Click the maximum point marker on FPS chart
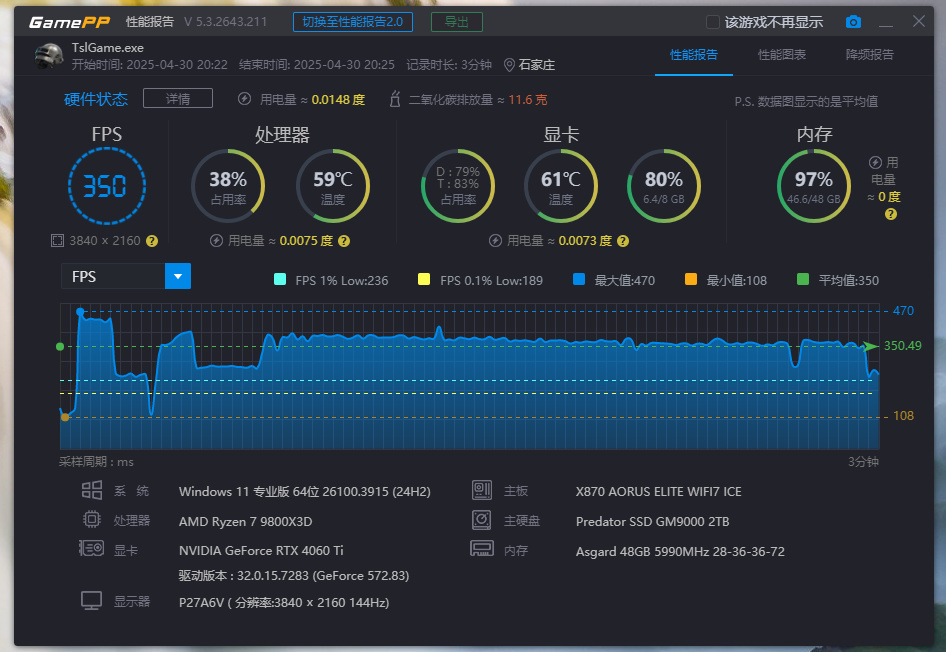Image resolution: width=946 pixels, height=652 pixels. [80, 312]
